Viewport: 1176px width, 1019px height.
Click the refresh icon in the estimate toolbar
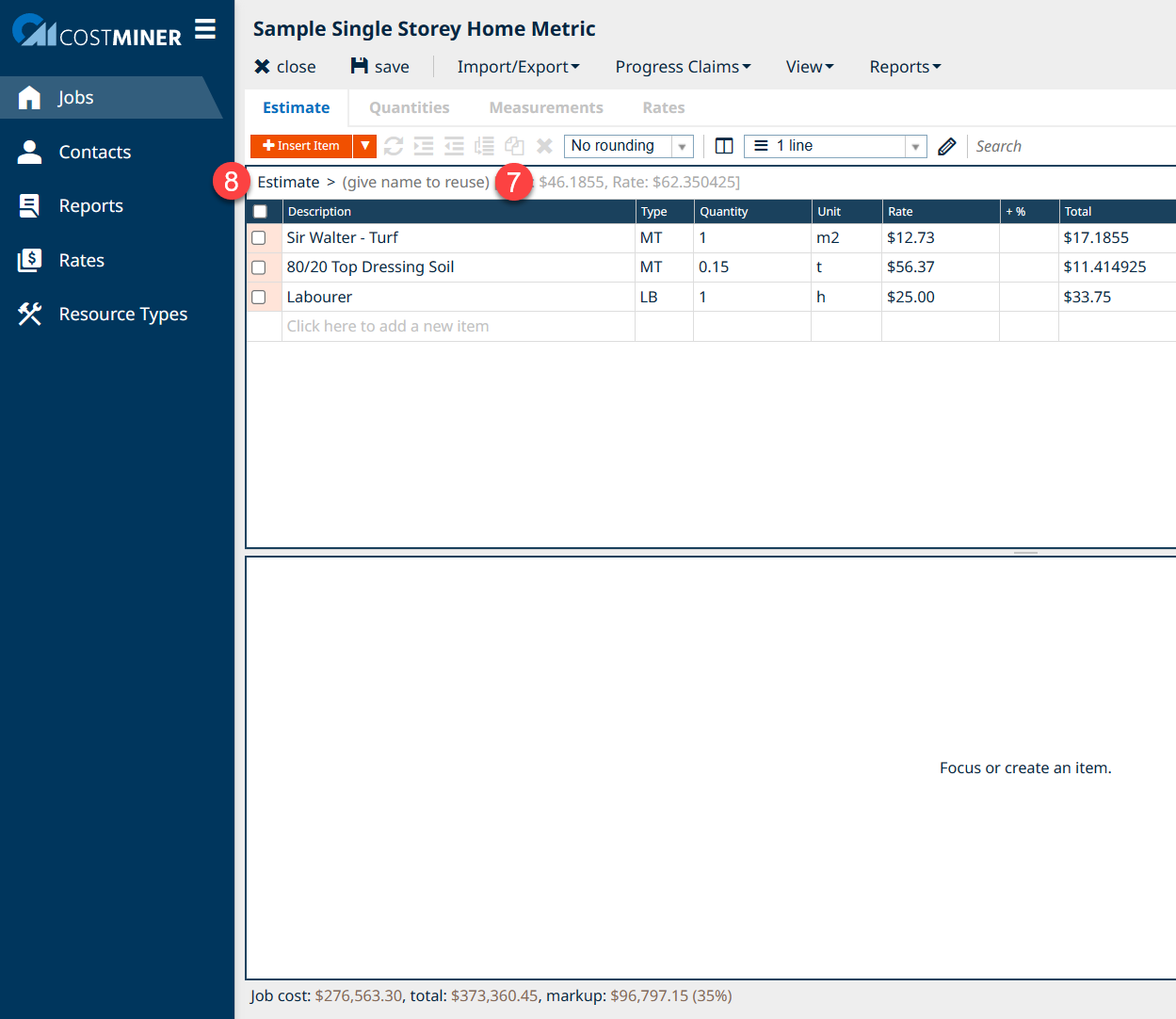394,146
